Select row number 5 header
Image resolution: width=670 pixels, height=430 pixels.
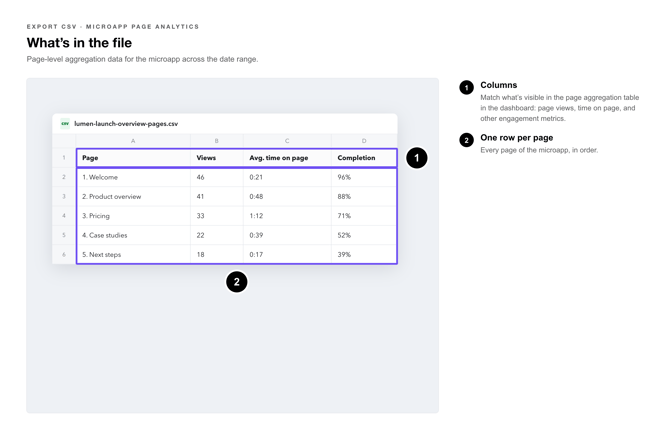click(64, 235)
